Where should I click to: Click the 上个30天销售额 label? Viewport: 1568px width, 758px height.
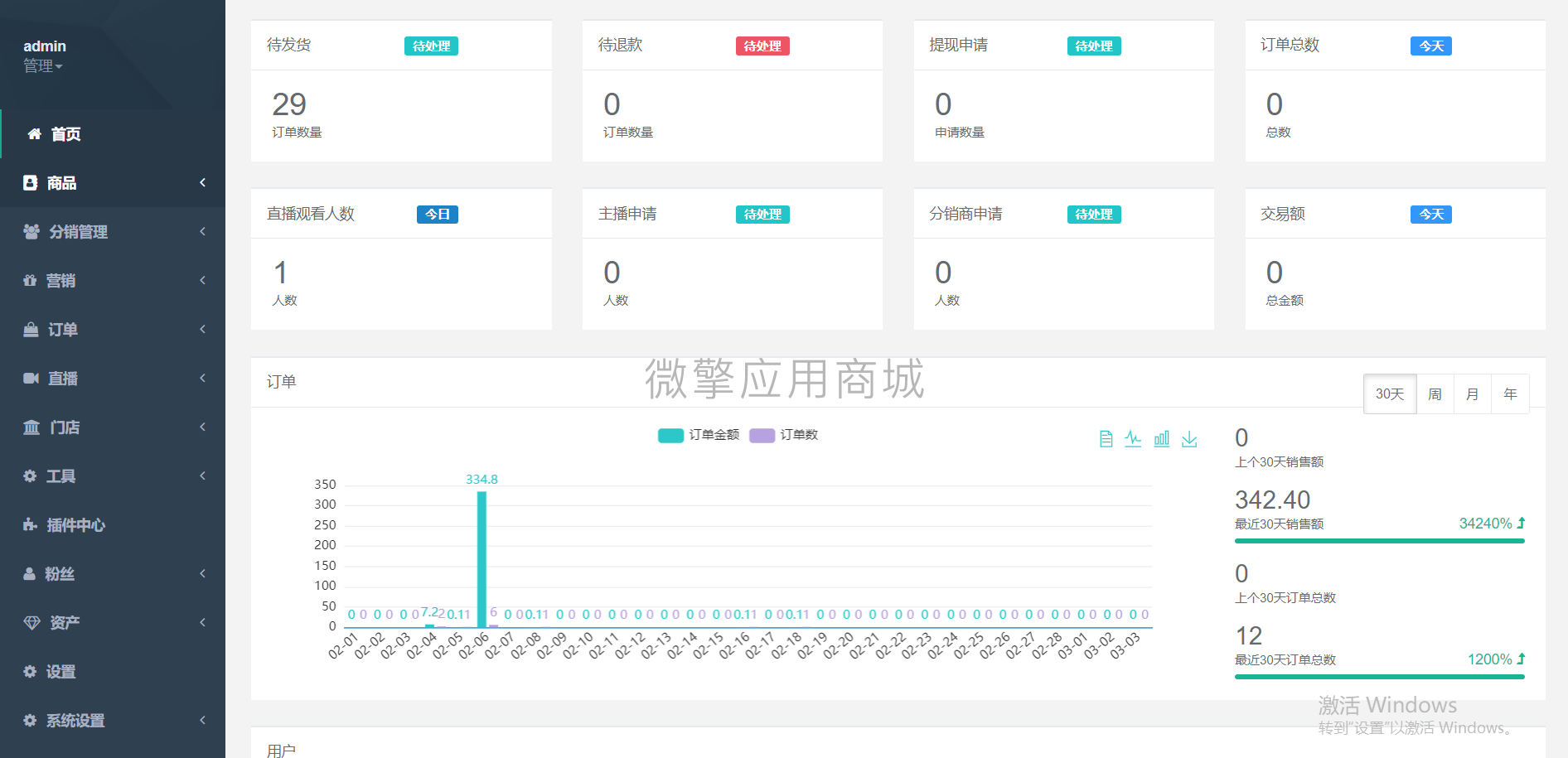1279,462
